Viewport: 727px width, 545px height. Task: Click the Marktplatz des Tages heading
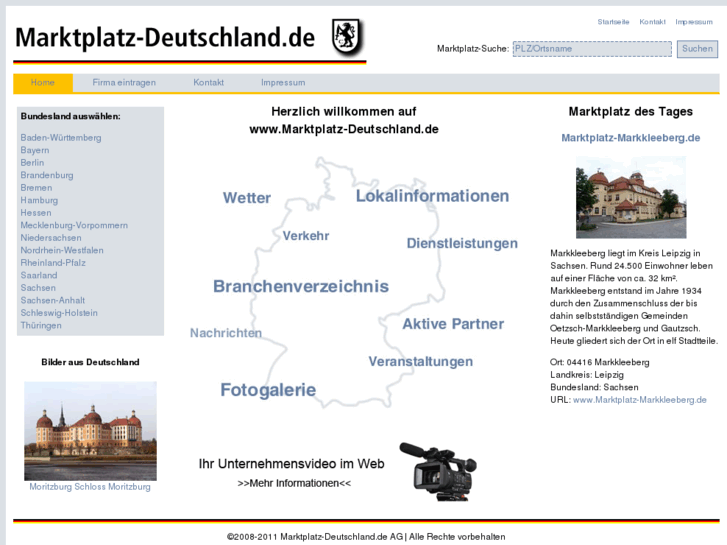tap(631, 112)
